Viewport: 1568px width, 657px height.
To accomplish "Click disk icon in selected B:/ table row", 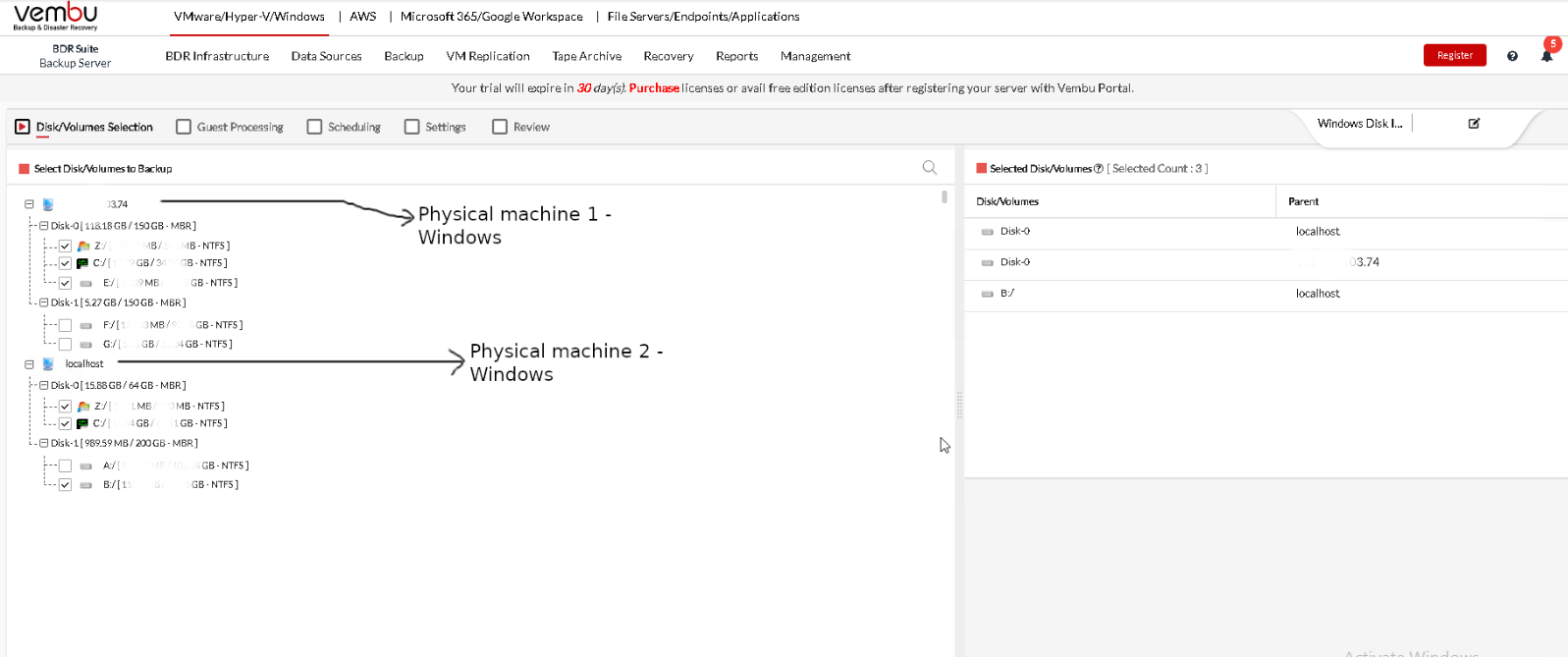I will (988, 294).
